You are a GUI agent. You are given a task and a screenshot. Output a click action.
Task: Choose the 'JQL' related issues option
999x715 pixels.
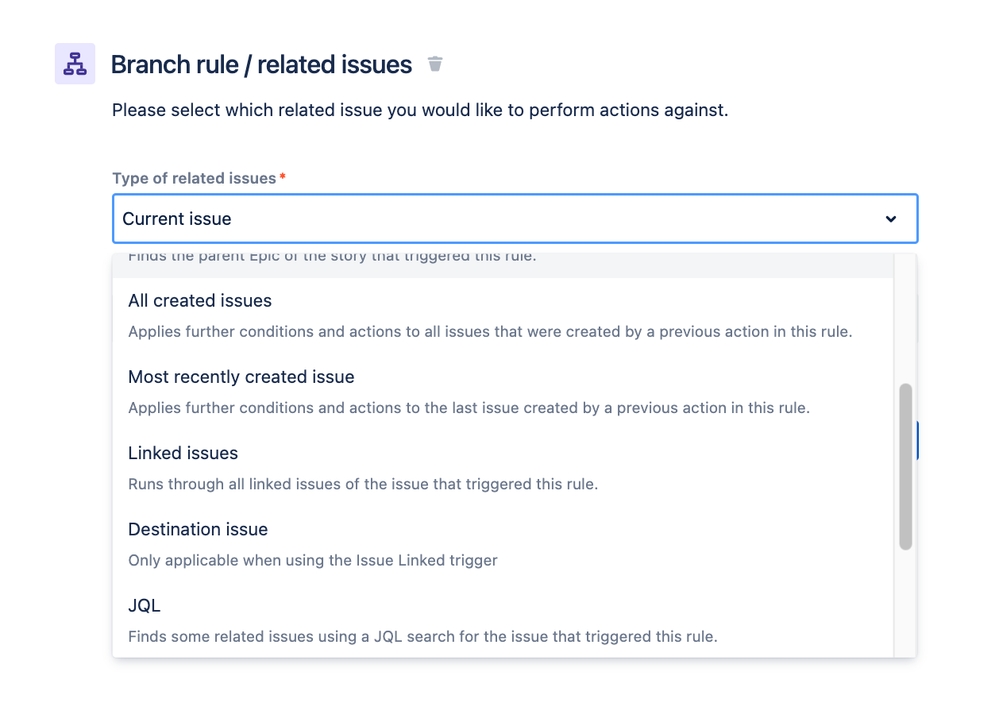(144, 605)
